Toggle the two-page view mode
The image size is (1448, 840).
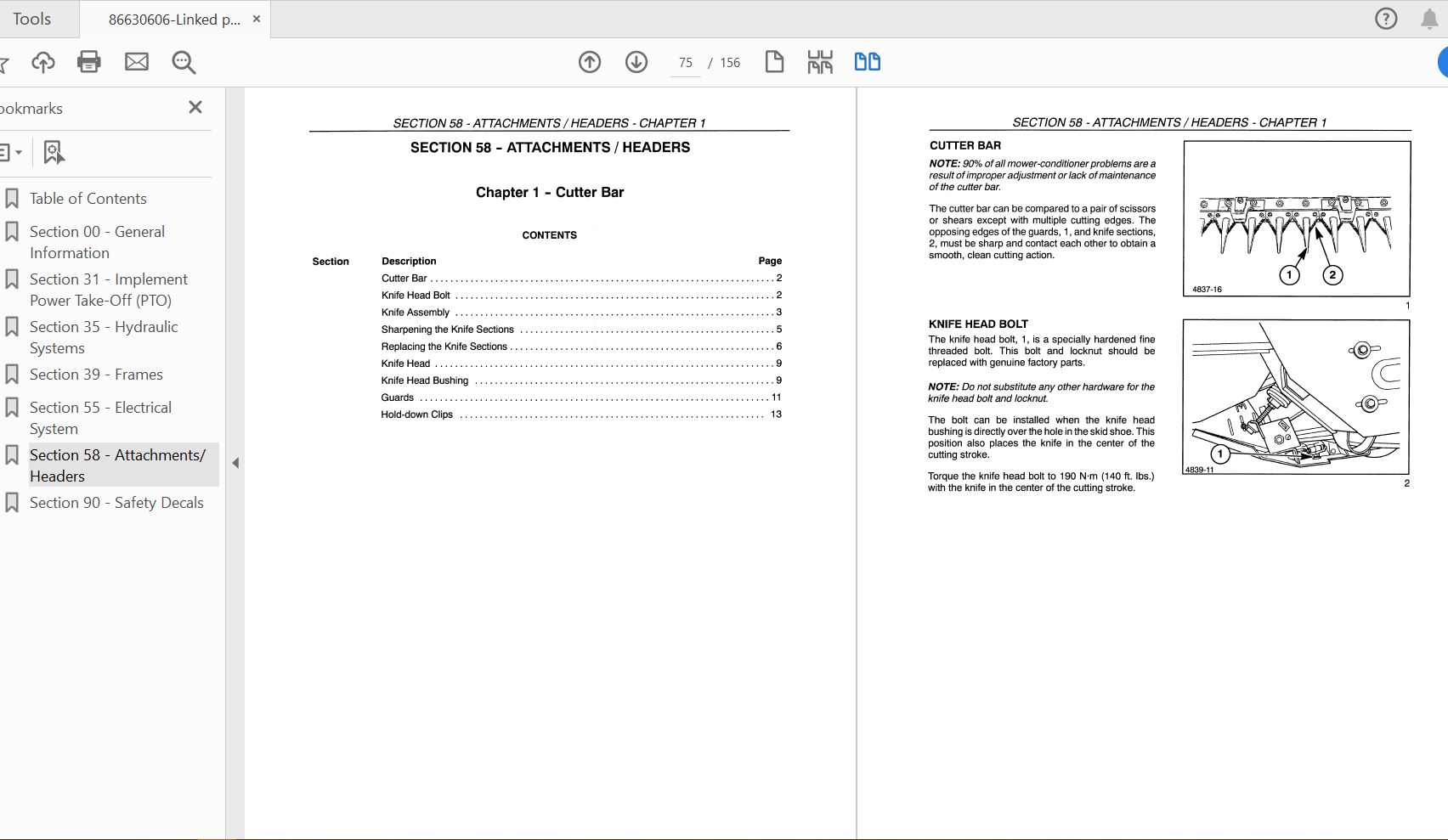click(867, 62)
